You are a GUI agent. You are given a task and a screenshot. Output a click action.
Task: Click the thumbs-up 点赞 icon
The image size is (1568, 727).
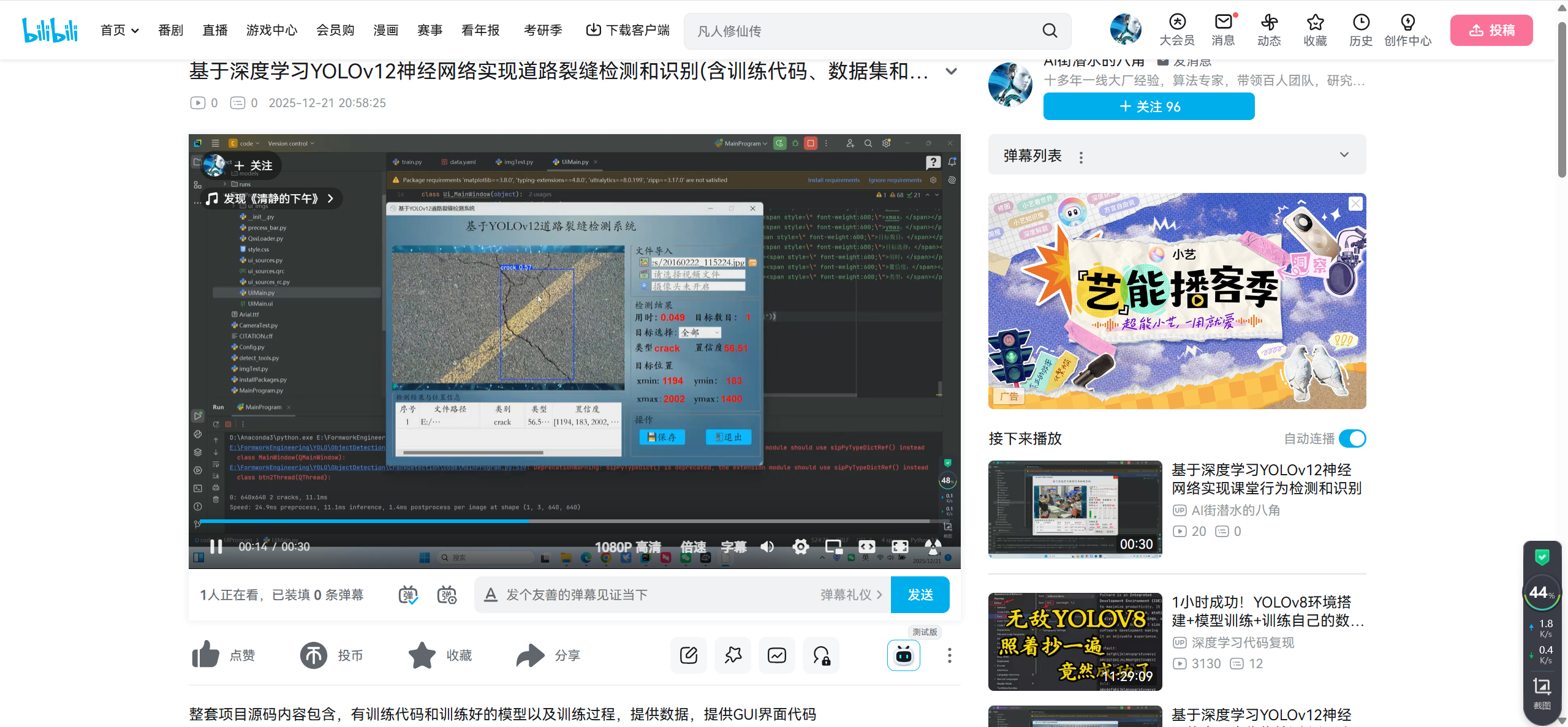coord(206,655)
